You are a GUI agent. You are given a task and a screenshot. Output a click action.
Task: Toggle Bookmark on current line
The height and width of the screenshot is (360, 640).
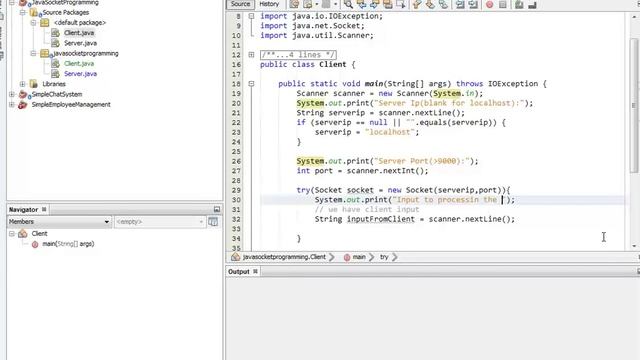(x=444, y=4)
